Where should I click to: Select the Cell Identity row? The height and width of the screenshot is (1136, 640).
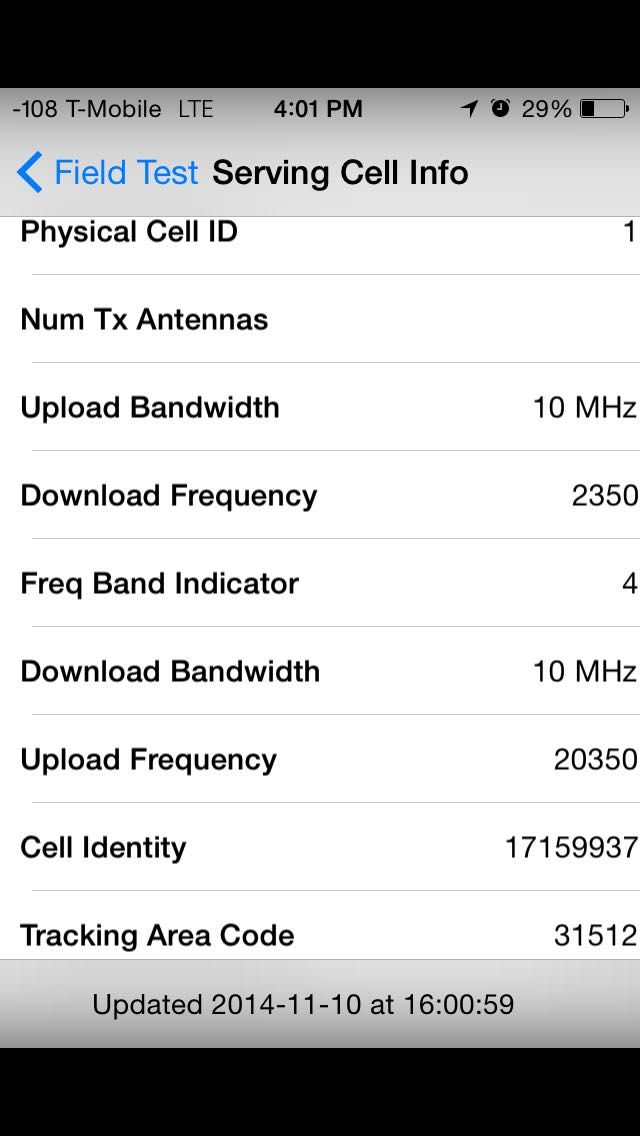pyautogui.click(x=320, y=848)
